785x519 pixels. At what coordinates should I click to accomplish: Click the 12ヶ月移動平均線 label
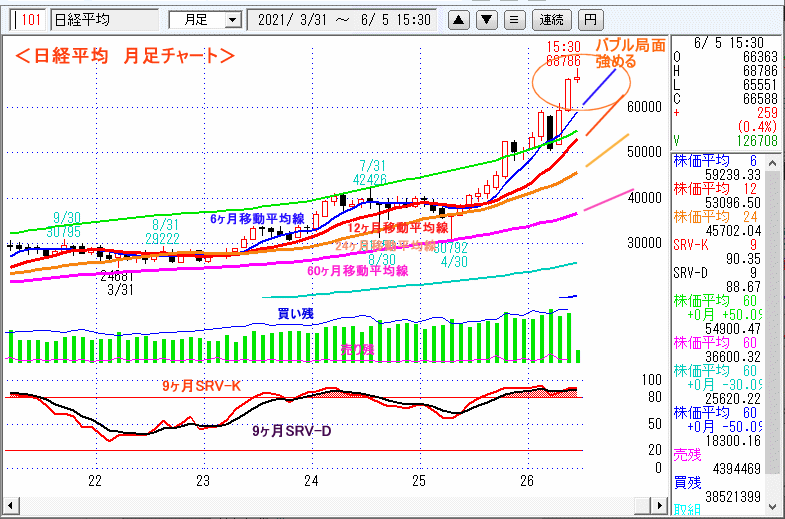coord(398,228)
